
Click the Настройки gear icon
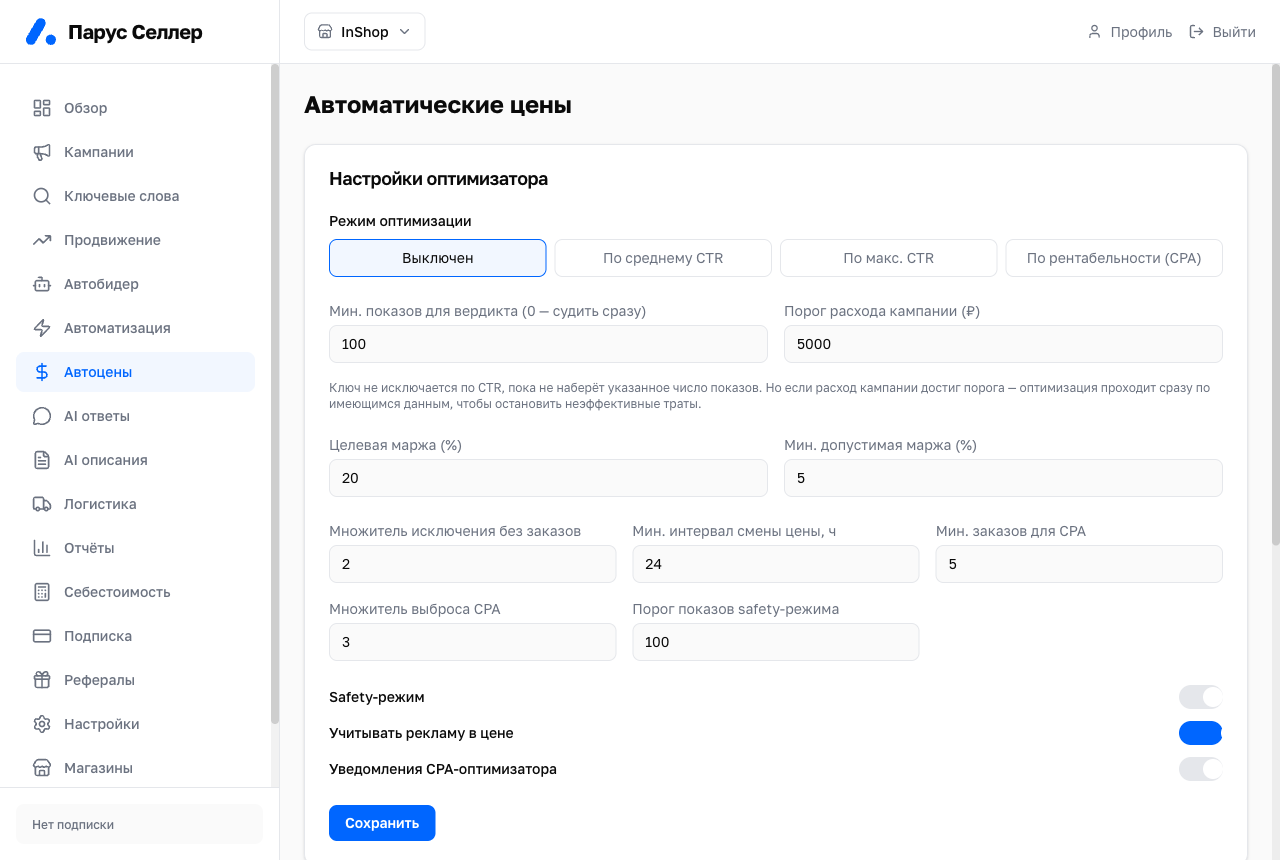tap(42, 724)
